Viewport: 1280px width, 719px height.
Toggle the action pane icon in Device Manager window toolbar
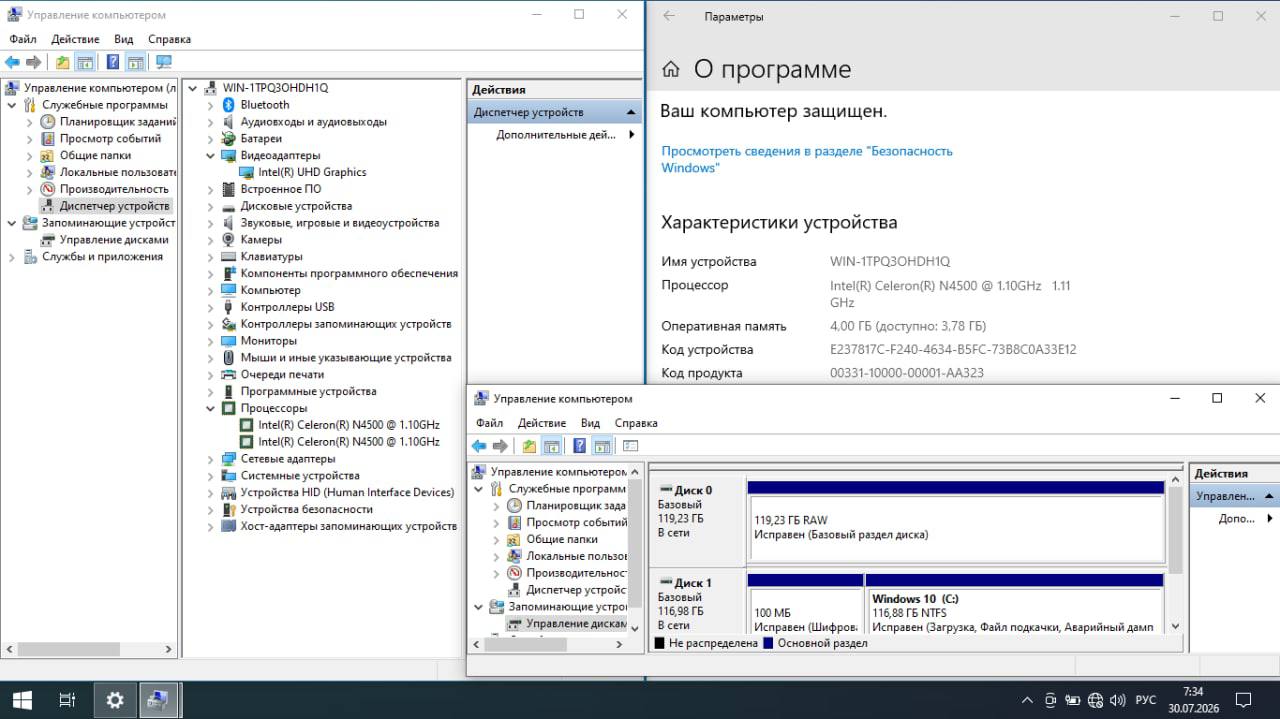(135, 62)
